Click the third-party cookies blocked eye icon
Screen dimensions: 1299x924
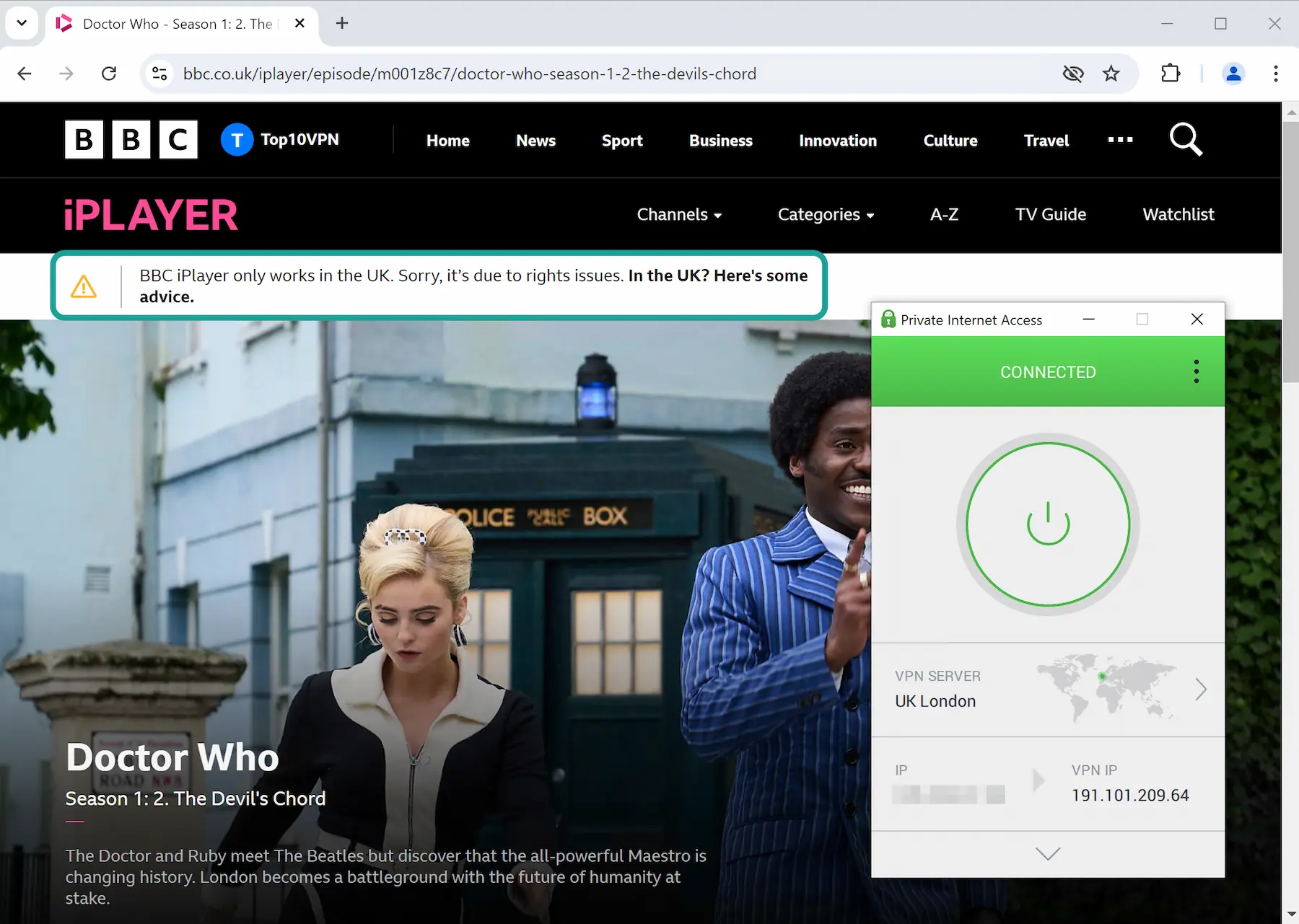[x=1073, y=74]
